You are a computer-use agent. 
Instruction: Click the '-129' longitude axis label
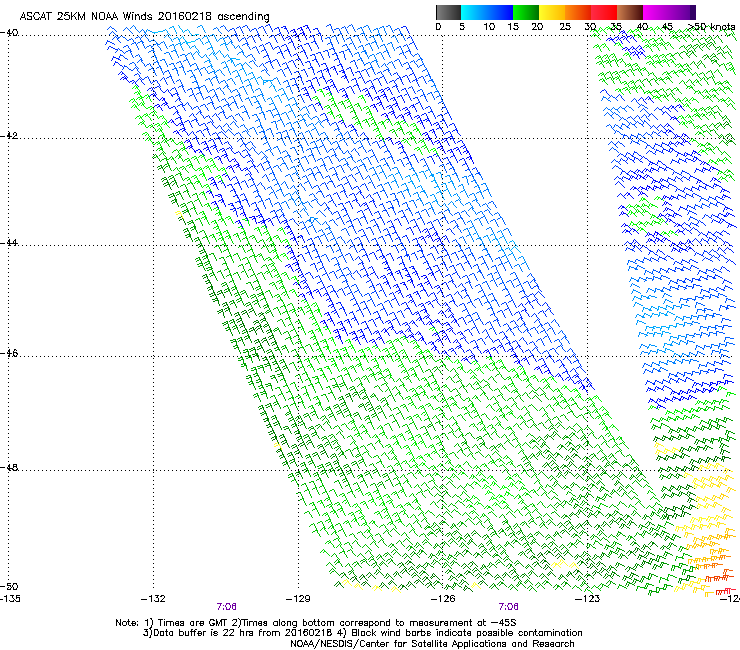pyautogui.click(x=298, y=599)
